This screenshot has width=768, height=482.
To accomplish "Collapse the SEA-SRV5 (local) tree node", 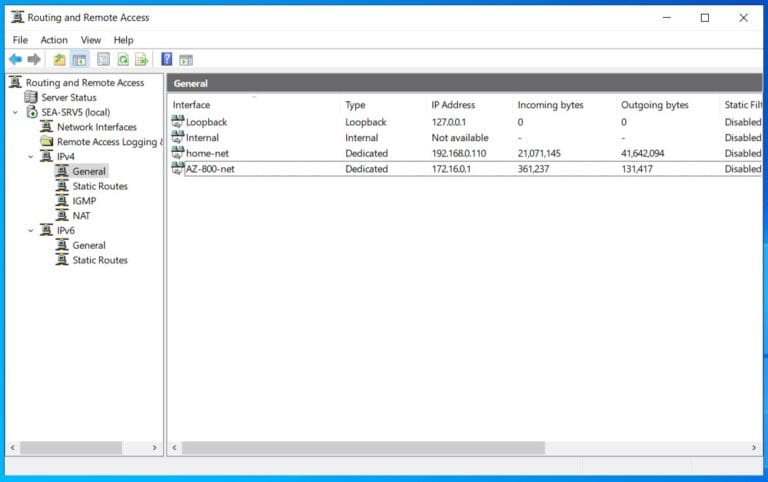I will point(15,112).
